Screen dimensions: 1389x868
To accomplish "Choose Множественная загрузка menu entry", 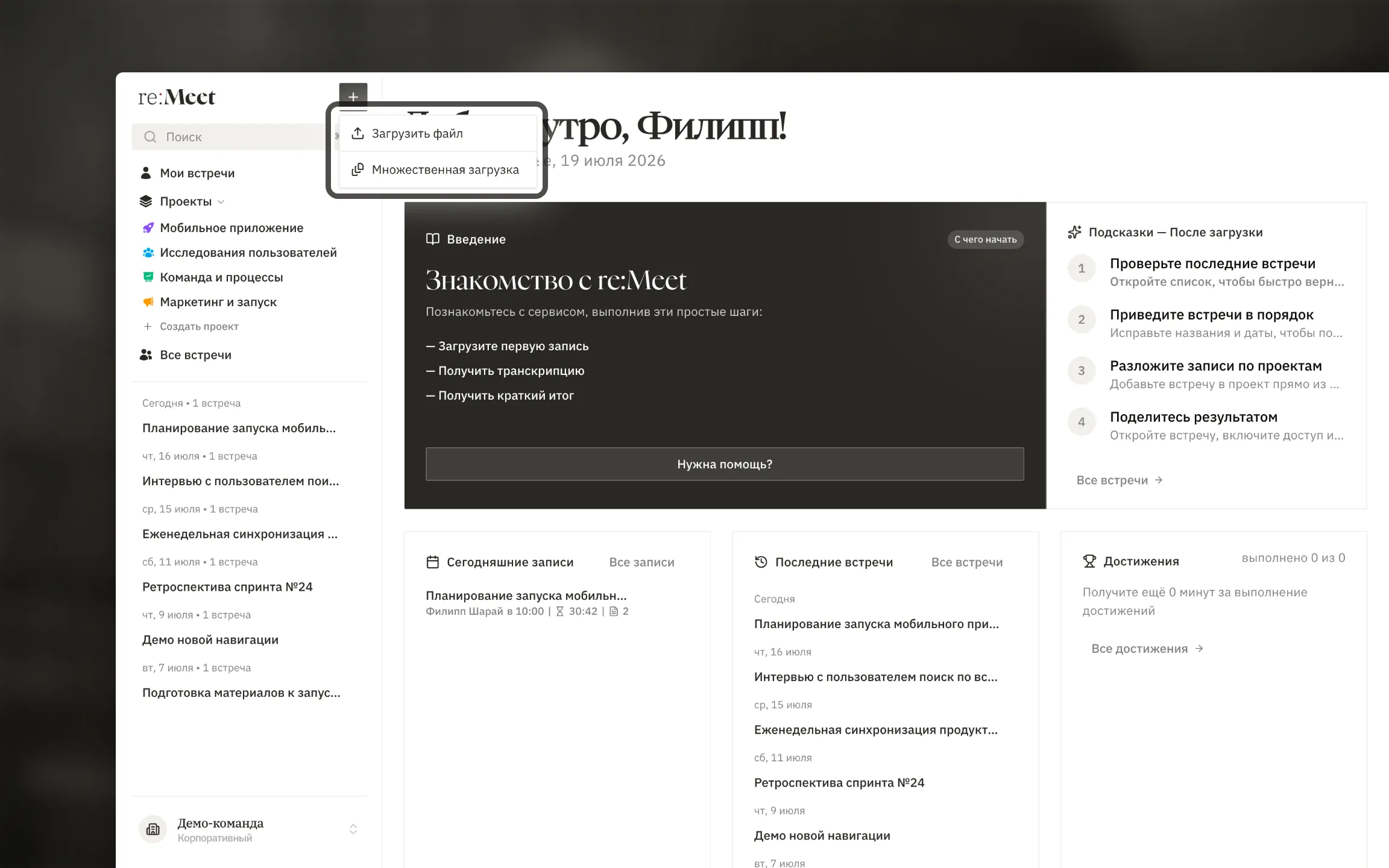I will [438, 169].
